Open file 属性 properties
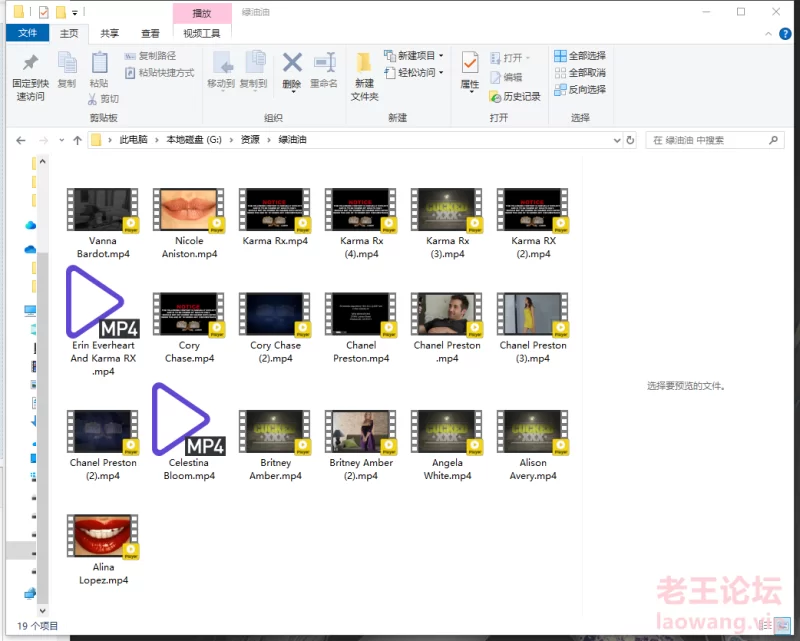The width and height of the screenshot is (800, 641). pyautogui.click(x=470, y=71)
